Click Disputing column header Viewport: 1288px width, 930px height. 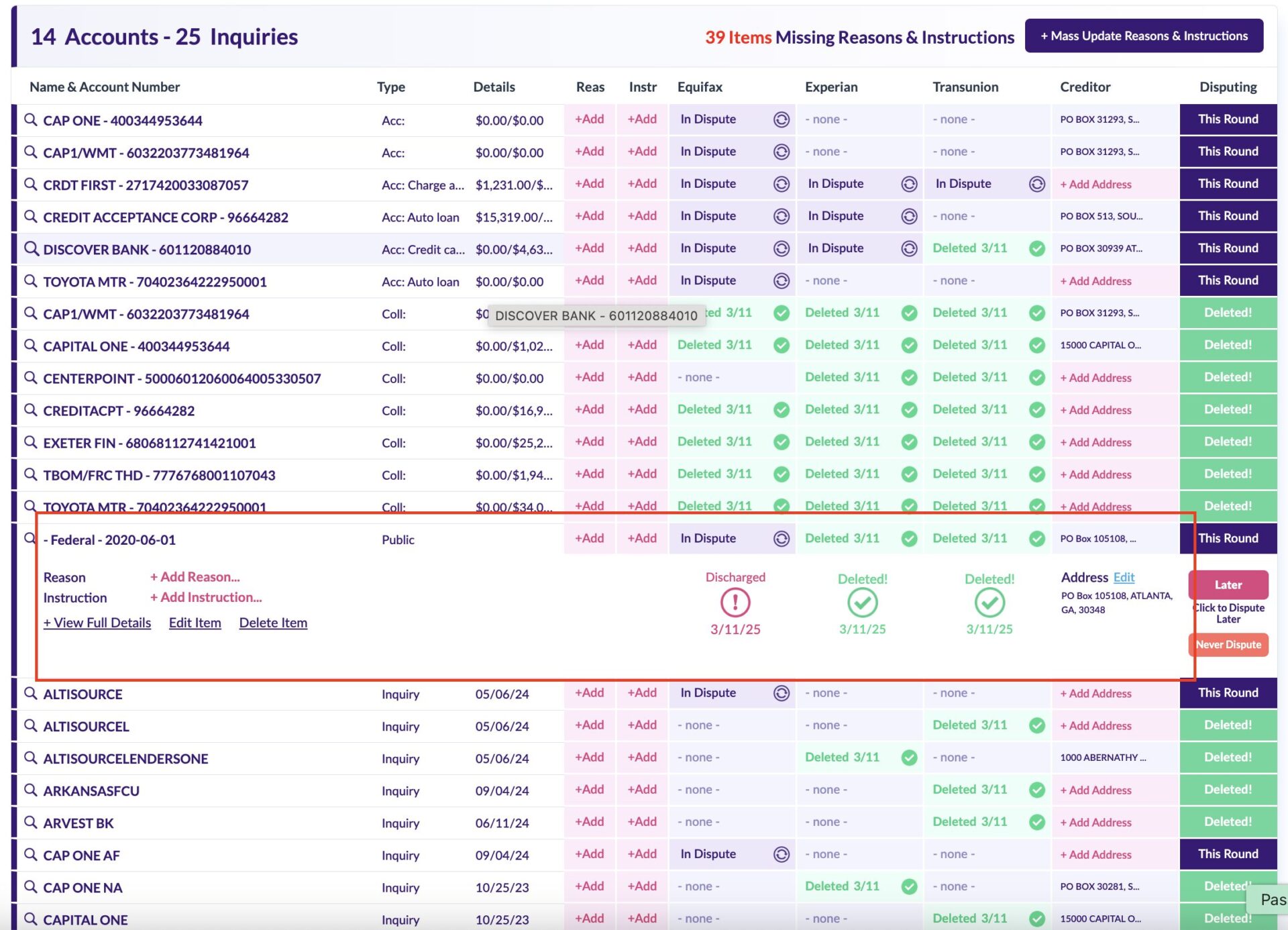(x=1228, y=87)
